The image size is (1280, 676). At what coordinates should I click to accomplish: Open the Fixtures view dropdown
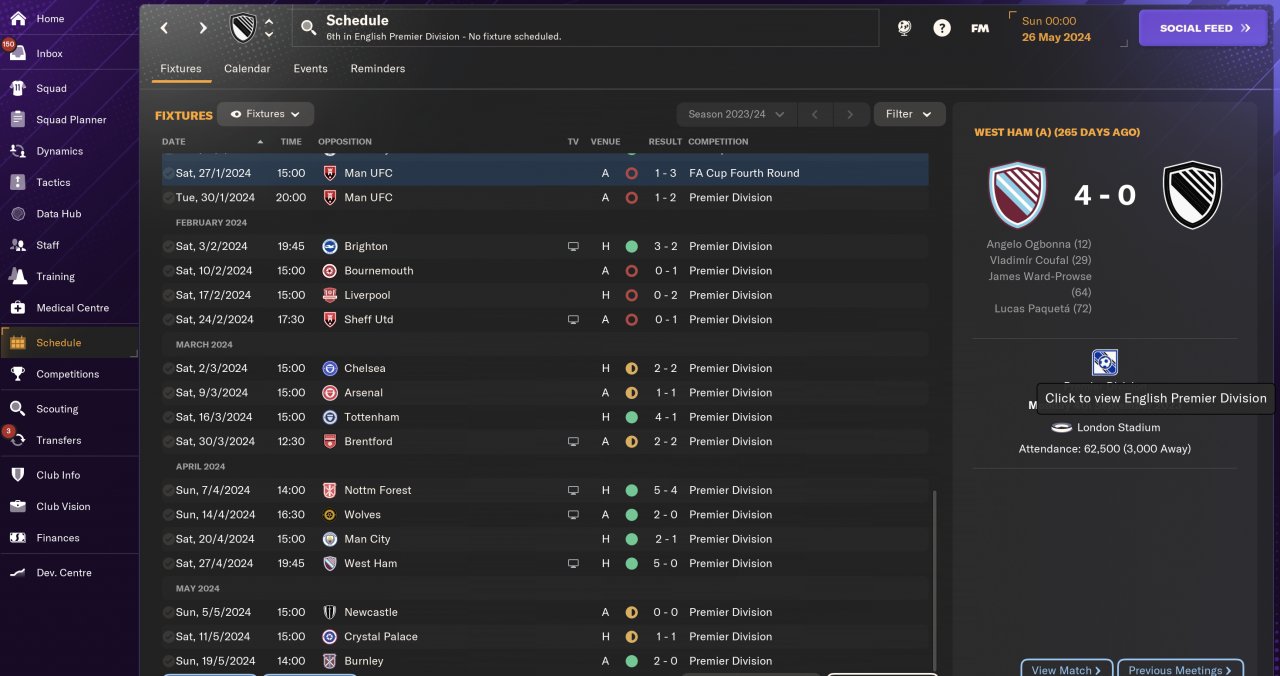tap(266, 114)
